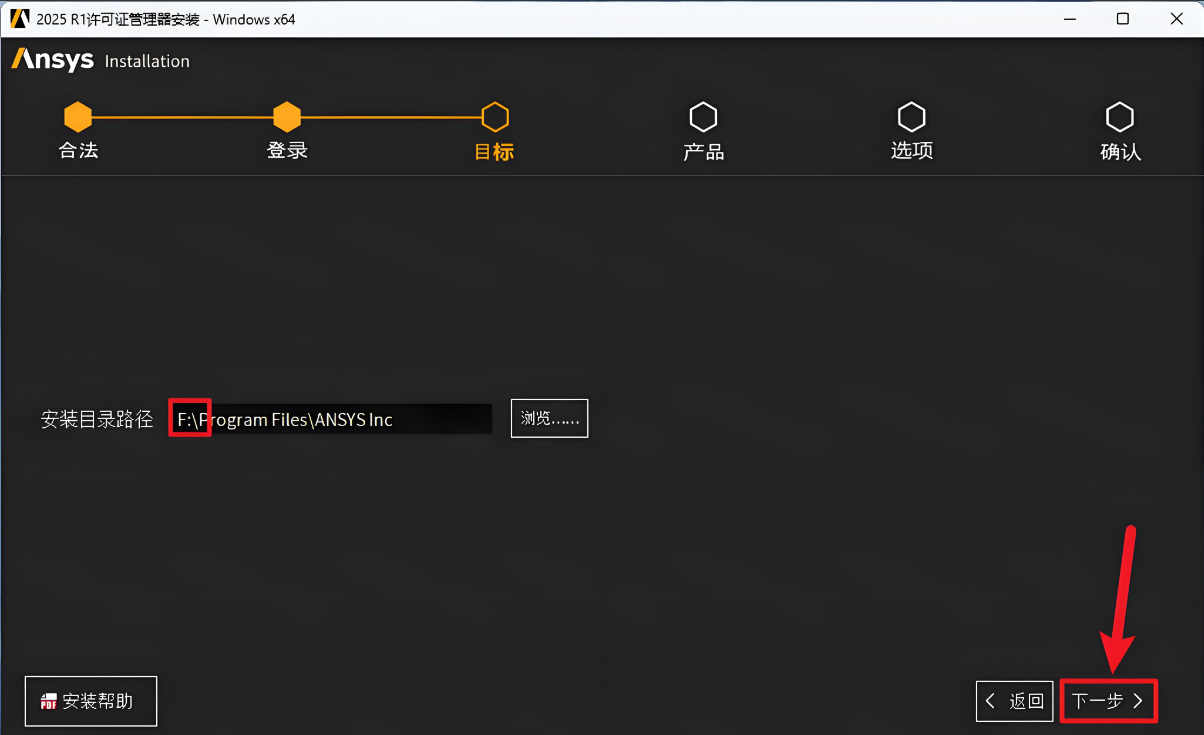Viewport: 1204px width, 735px height.
Task: Click the 下一步 (Next) button
Action: tap(1108, 701)
